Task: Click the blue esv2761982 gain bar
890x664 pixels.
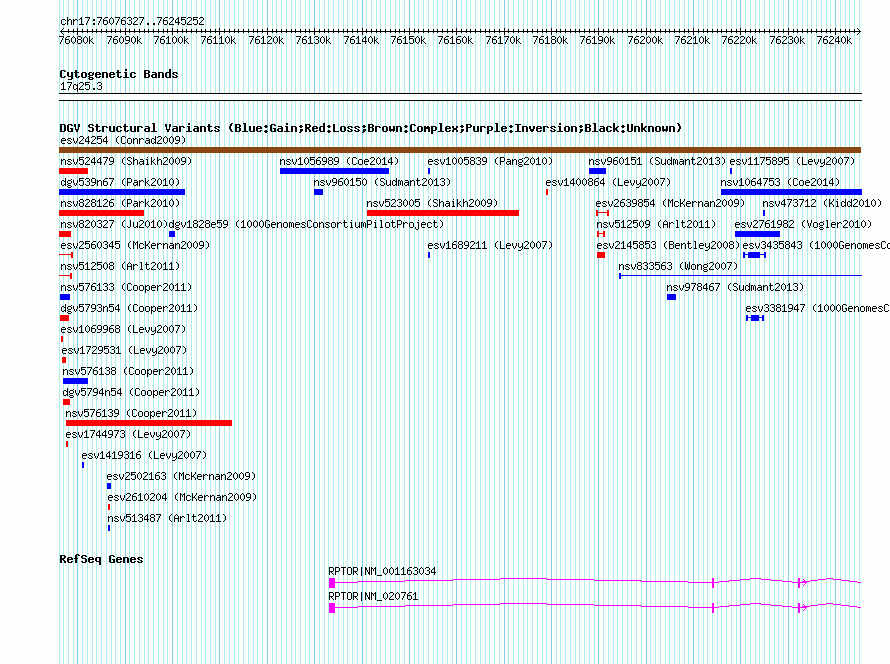Action: coord(757,234)
